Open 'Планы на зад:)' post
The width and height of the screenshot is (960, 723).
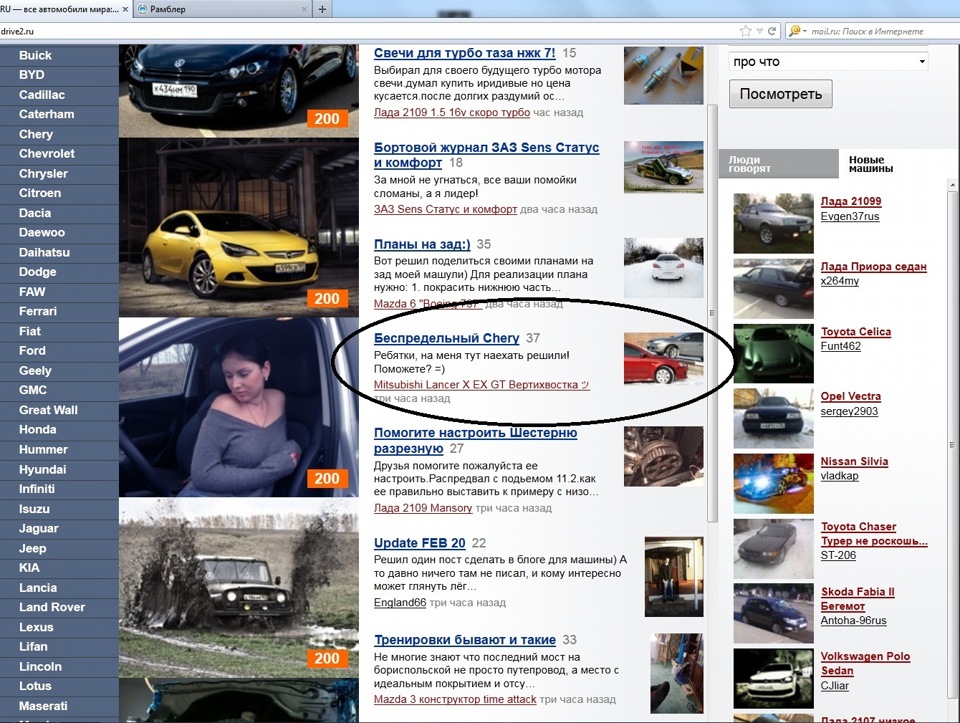(422, 244)
